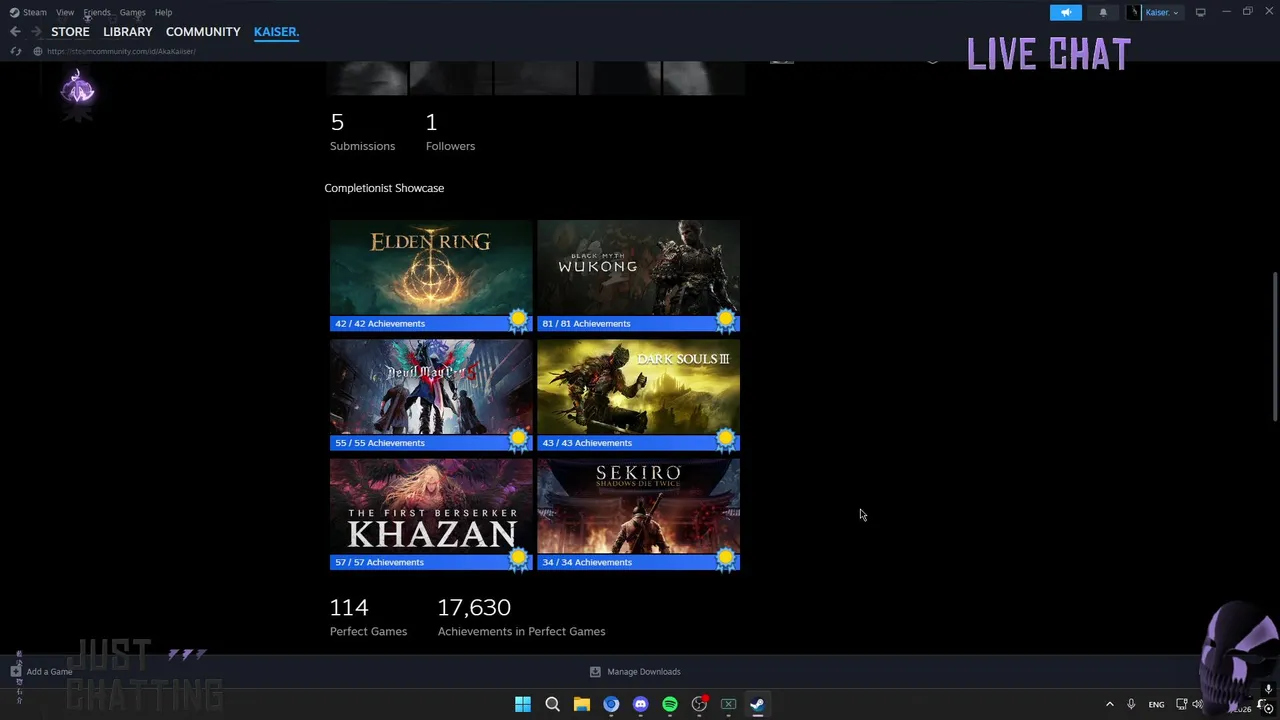
Task: Expand the Kaiser account dropdown
Action: point(1154,12)
